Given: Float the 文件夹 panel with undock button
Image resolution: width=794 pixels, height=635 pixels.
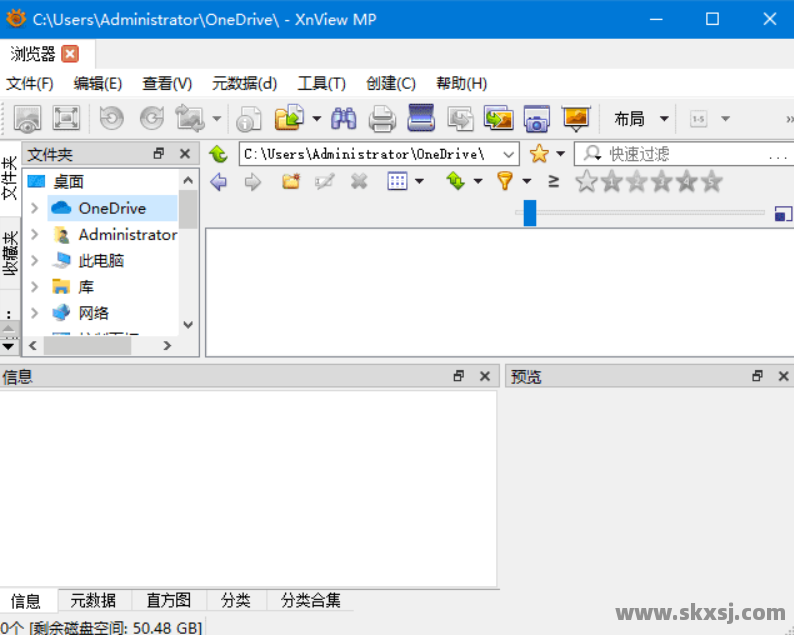Looking at the screenshot, I should 159,154.
